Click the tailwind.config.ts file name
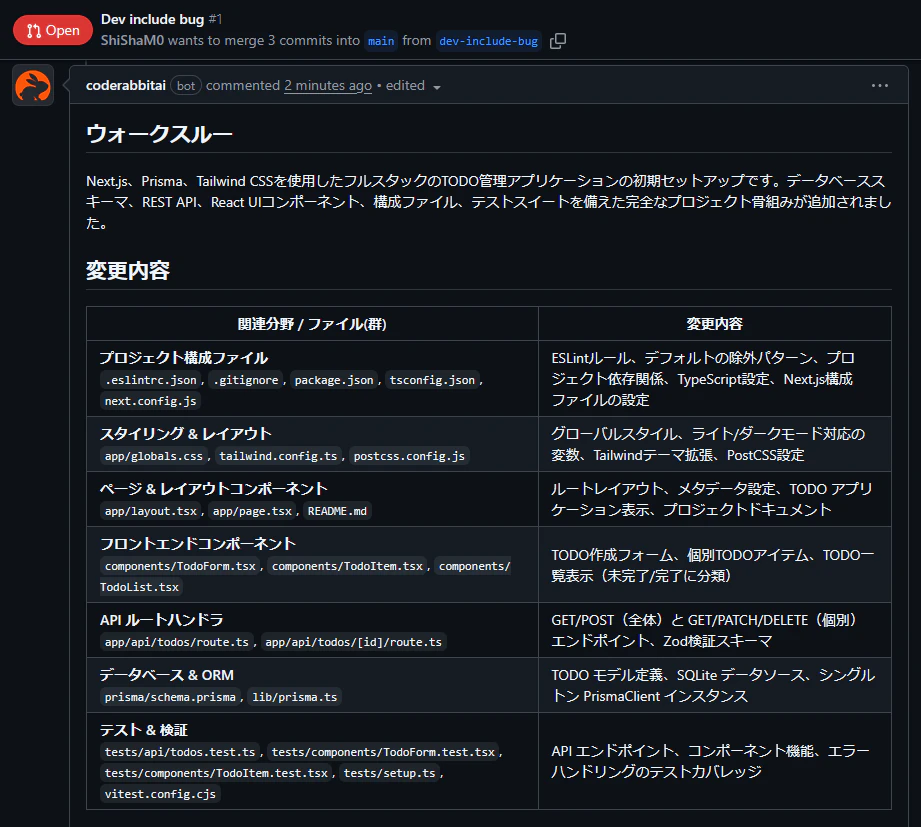 [x=278, y=456]
